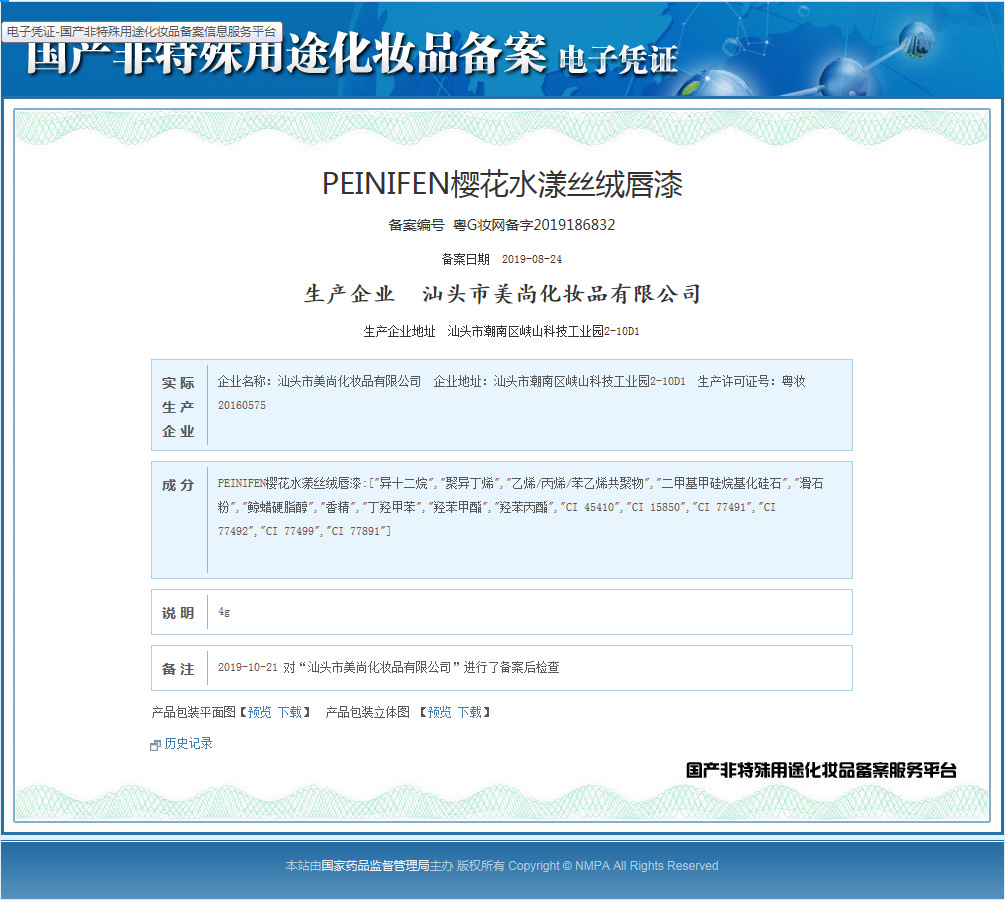Click the 国家药品监督管理局 footer text
Viewport: 1005px width, 900px height.
pyautogui.click(x=375, y=865)
